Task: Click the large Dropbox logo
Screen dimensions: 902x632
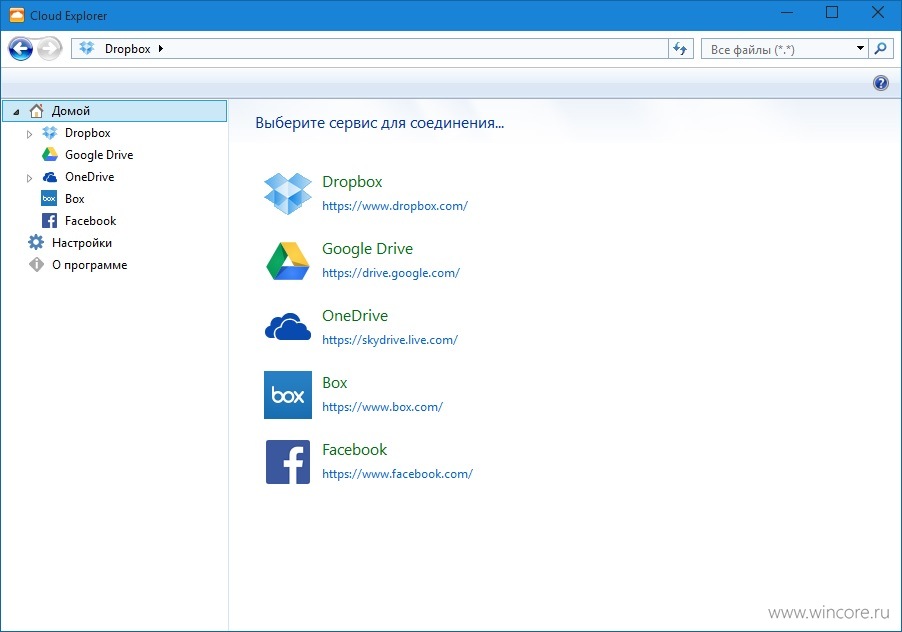Action: (288, 193)
